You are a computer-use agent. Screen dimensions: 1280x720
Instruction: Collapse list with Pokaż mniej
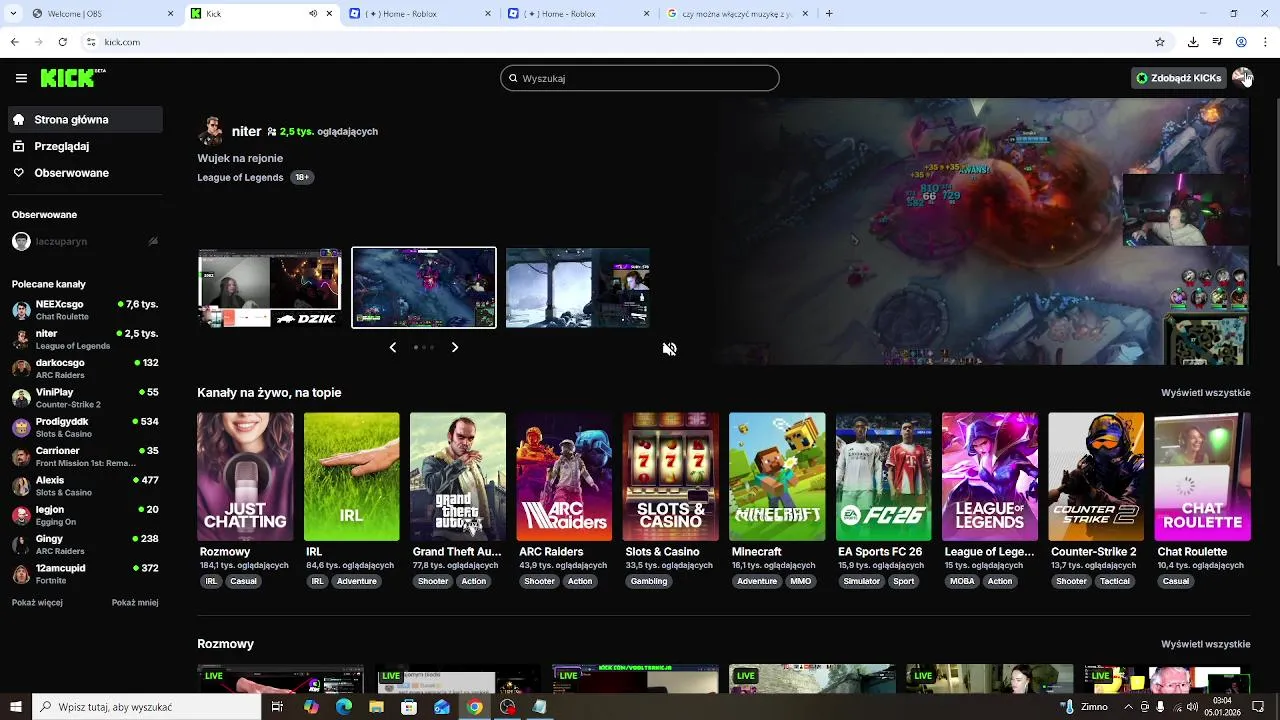tap(135, 603)
